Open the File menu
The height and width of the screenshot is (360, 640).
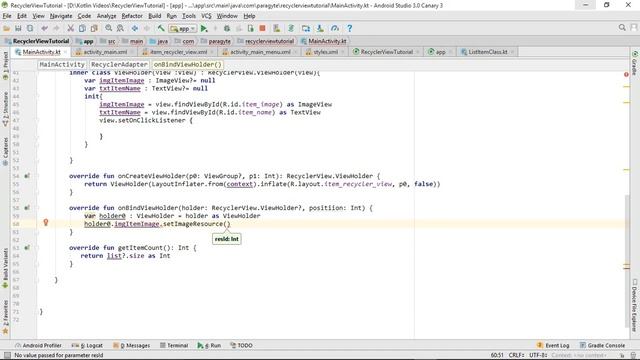(x=7, y=16)
